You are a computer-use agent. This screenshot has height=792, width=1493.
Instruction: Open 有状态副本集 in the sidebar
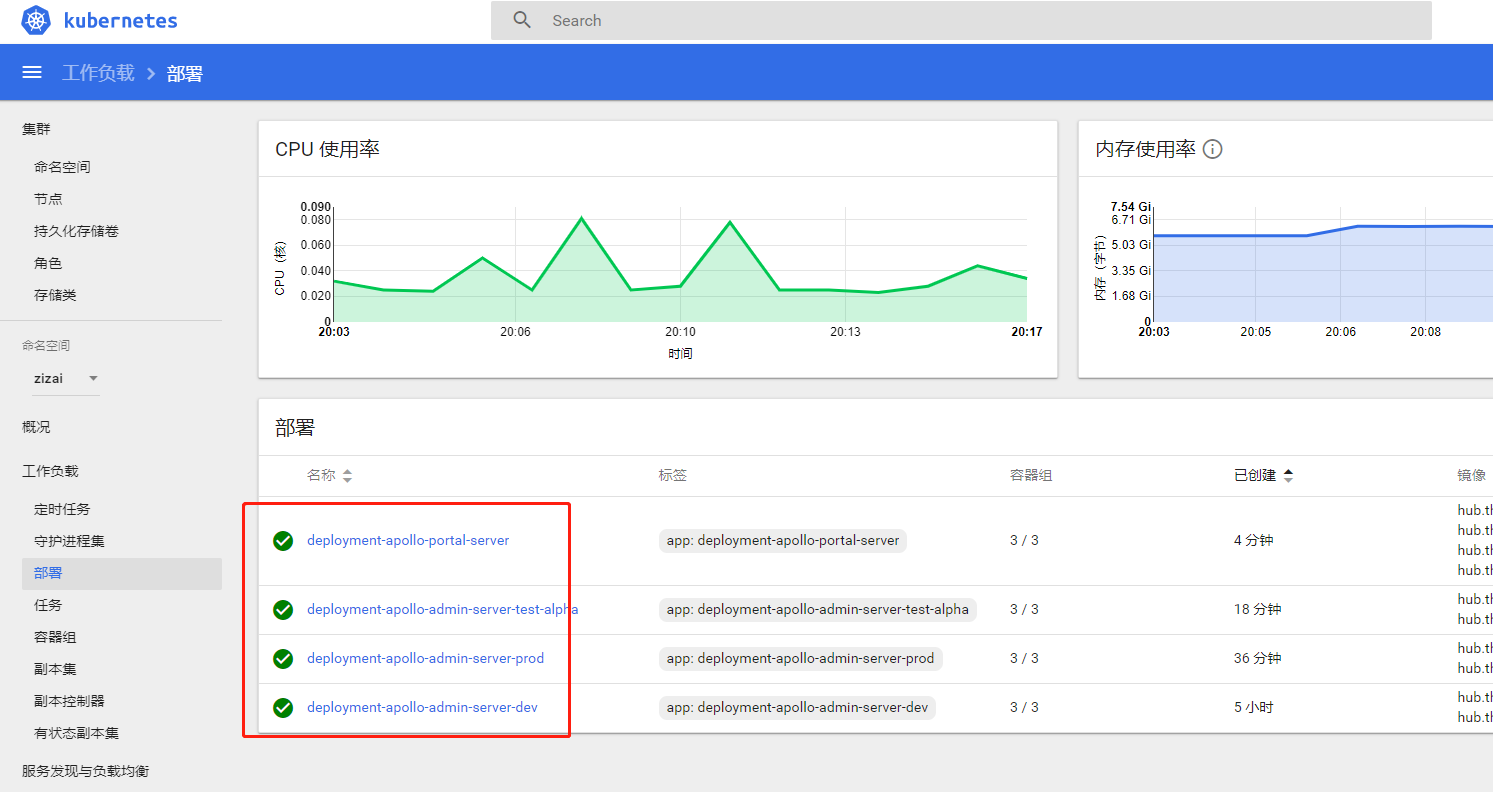click(76, 733)
